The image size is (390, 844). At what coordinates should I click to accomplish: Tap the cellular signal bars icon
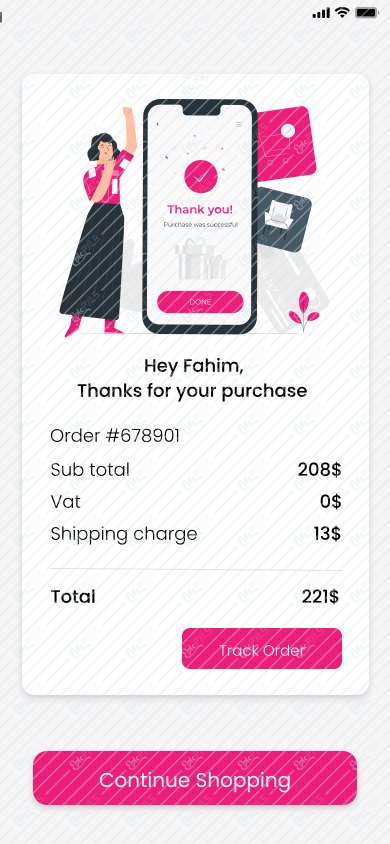(321, 13)
